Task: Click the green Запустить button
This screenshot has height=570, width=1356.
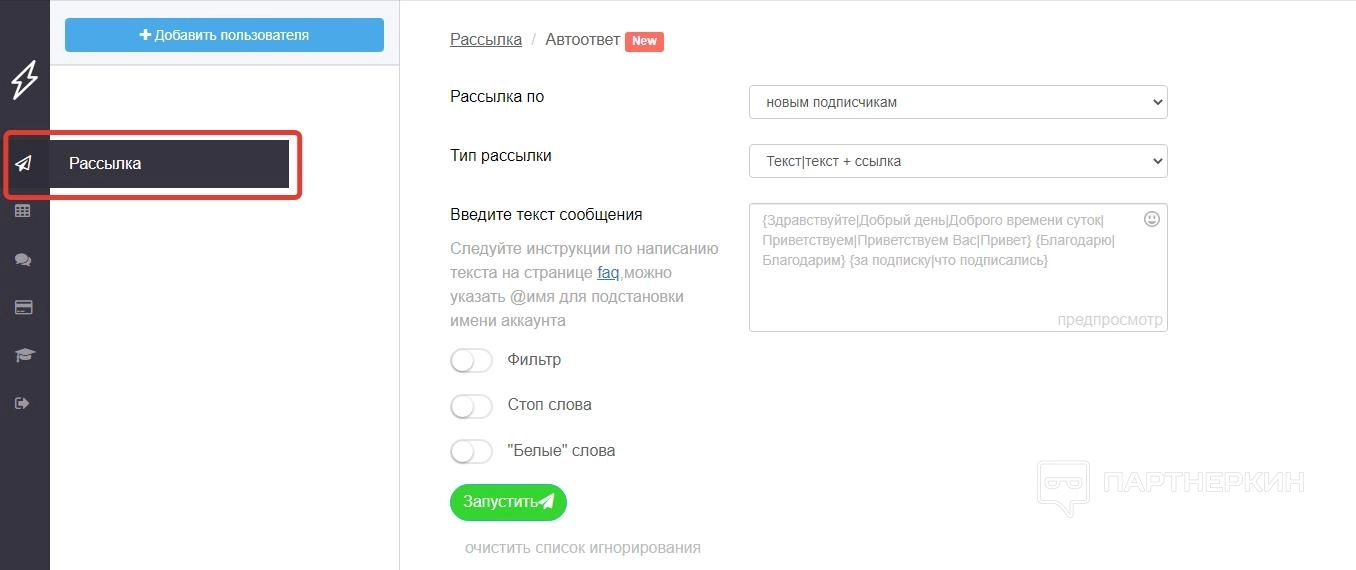Action: [508, 502]
